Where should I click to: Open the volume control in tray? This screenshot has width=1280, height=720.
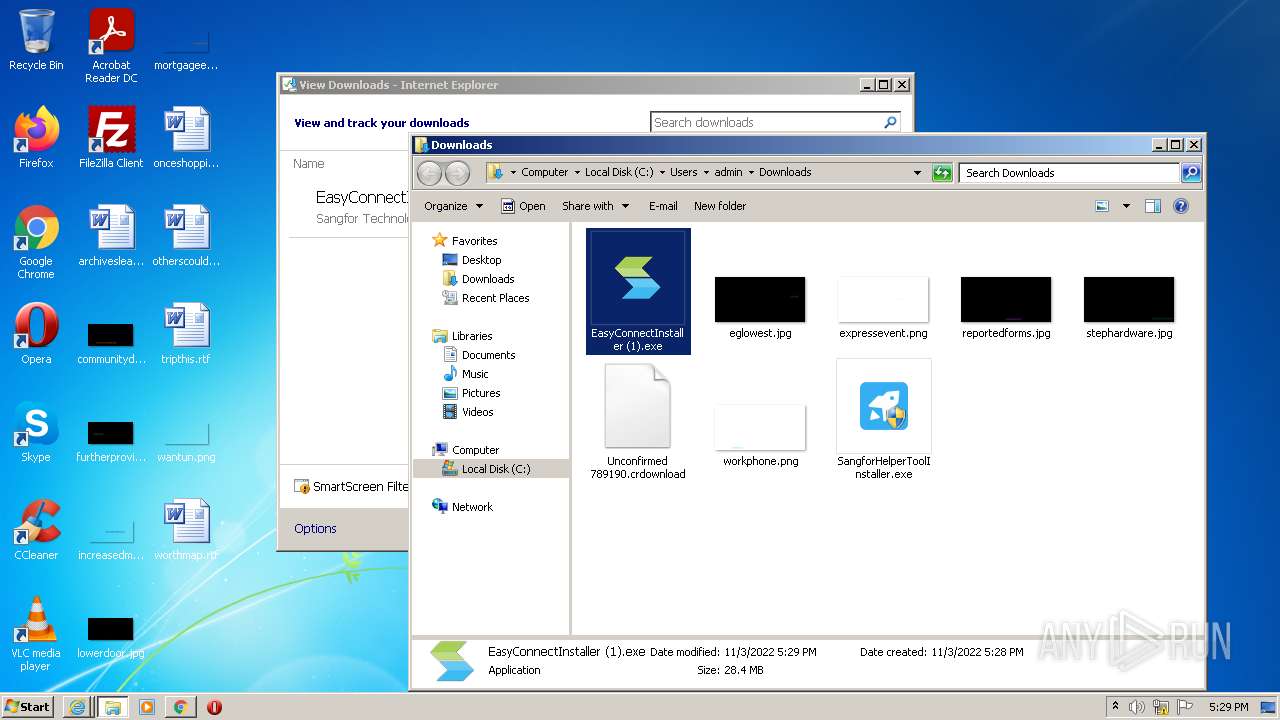(1137, 707)
